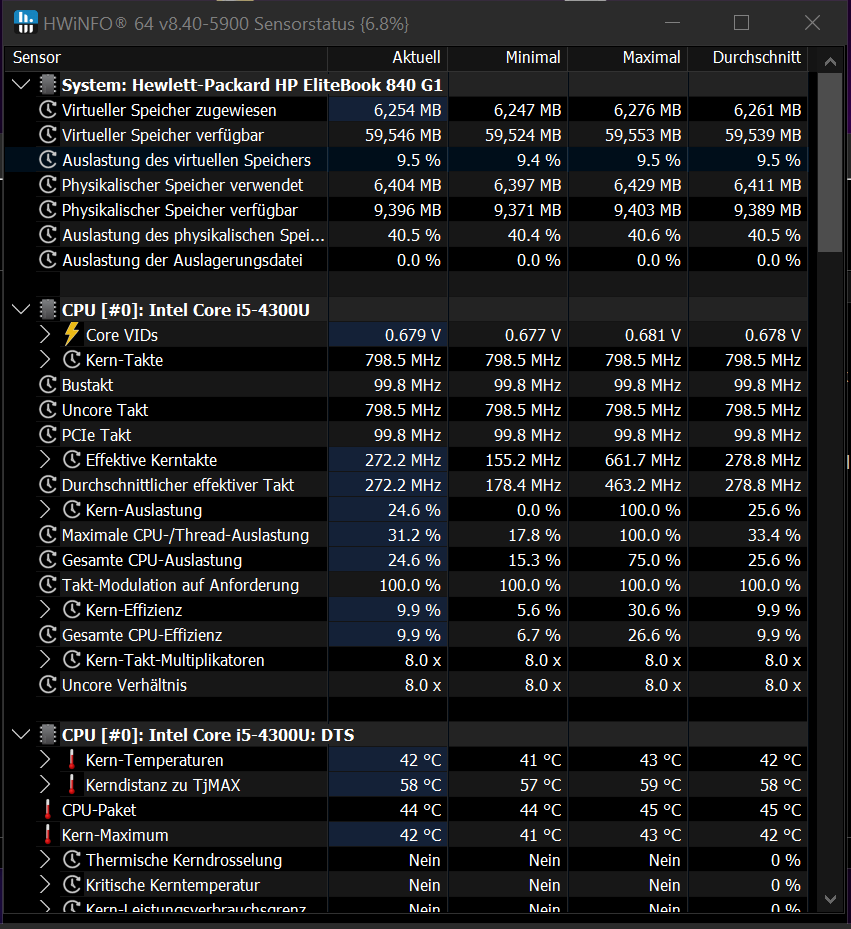The height and width of the screenshot is (929, 851).
Task: Click the clock icon of PCIe Takt
Action: pyautogui.click(x=47, y=434)
